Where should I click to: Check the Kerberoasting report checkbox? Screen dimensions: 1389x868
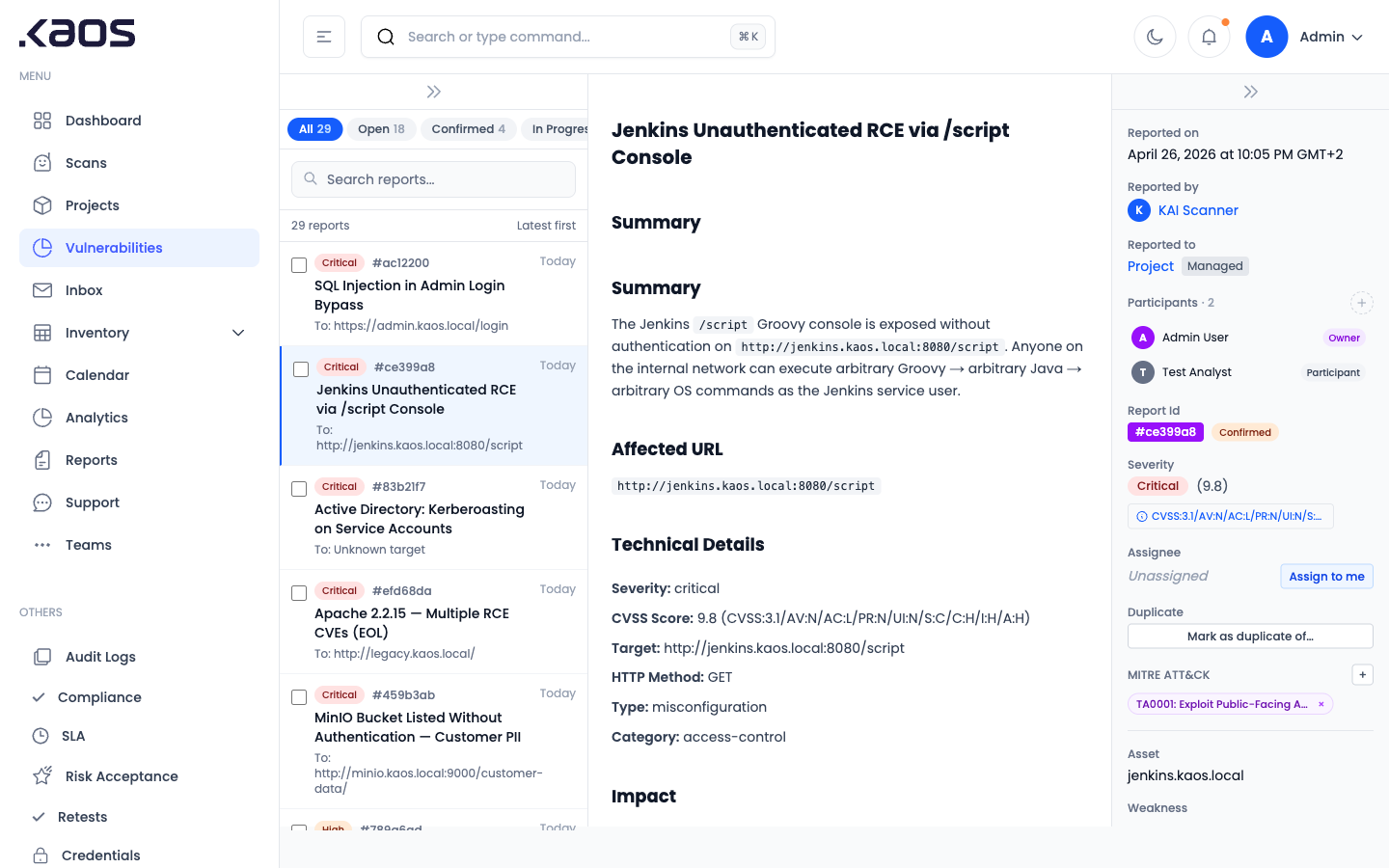(299, 489)
